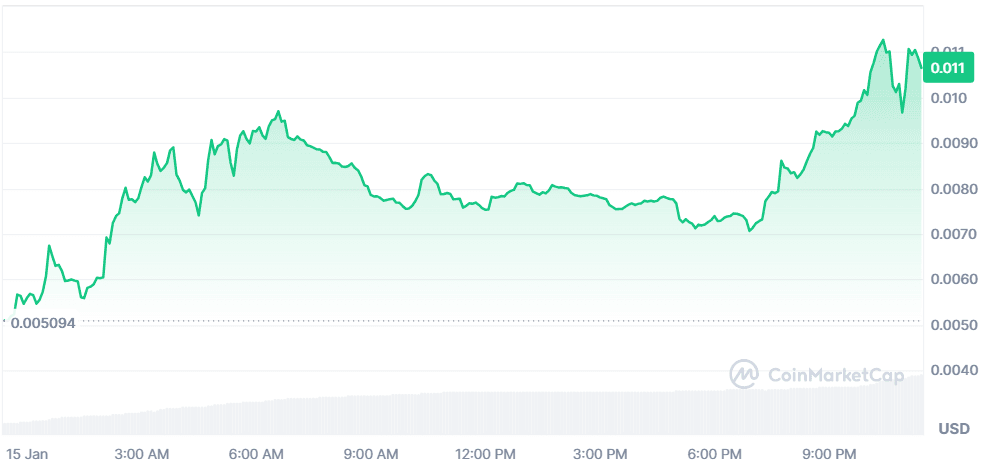
Task: Click the USD currency label
Action: tap(954, 429)
